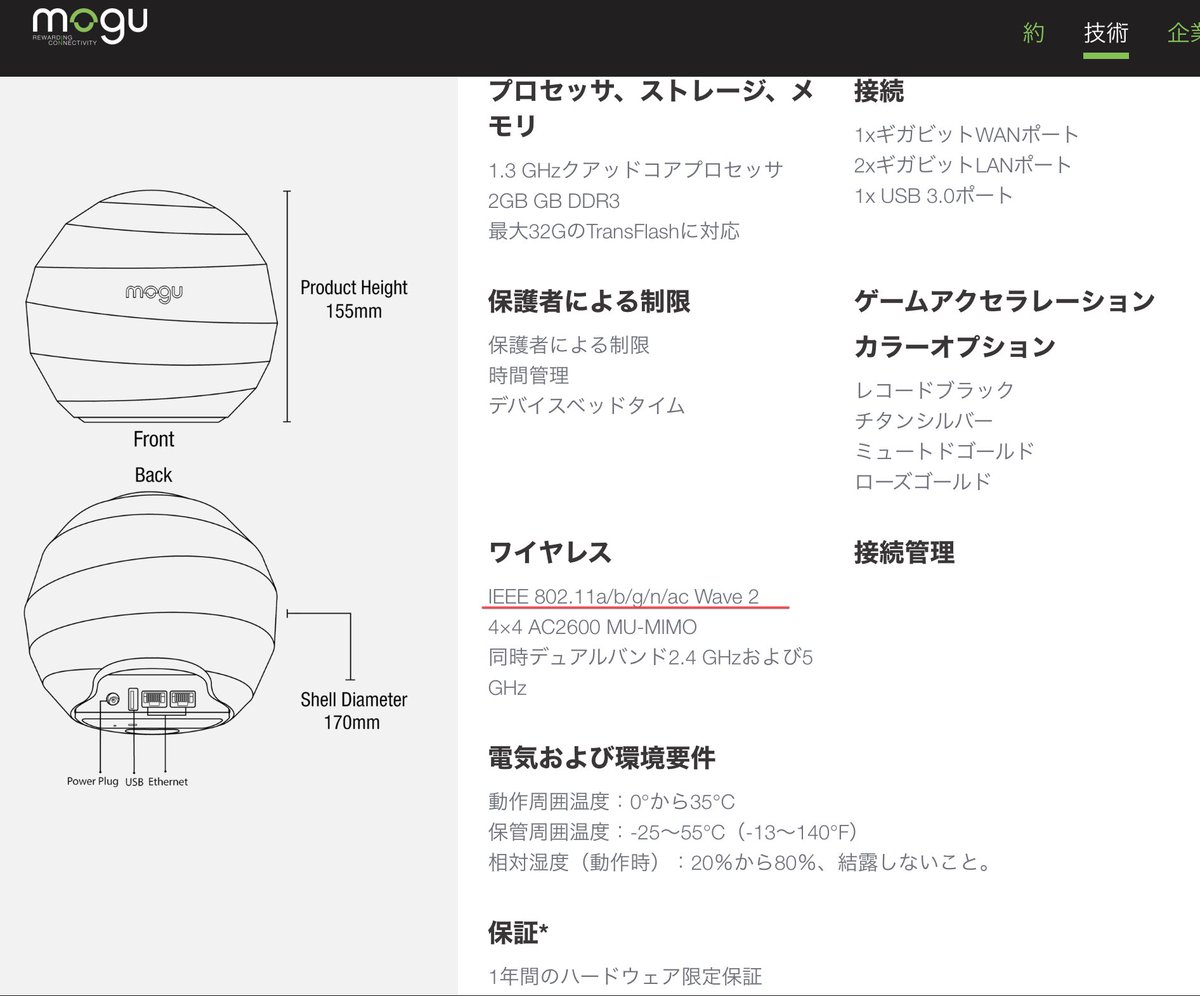Click the green underline under 技術

click(x=1106, y=56)
